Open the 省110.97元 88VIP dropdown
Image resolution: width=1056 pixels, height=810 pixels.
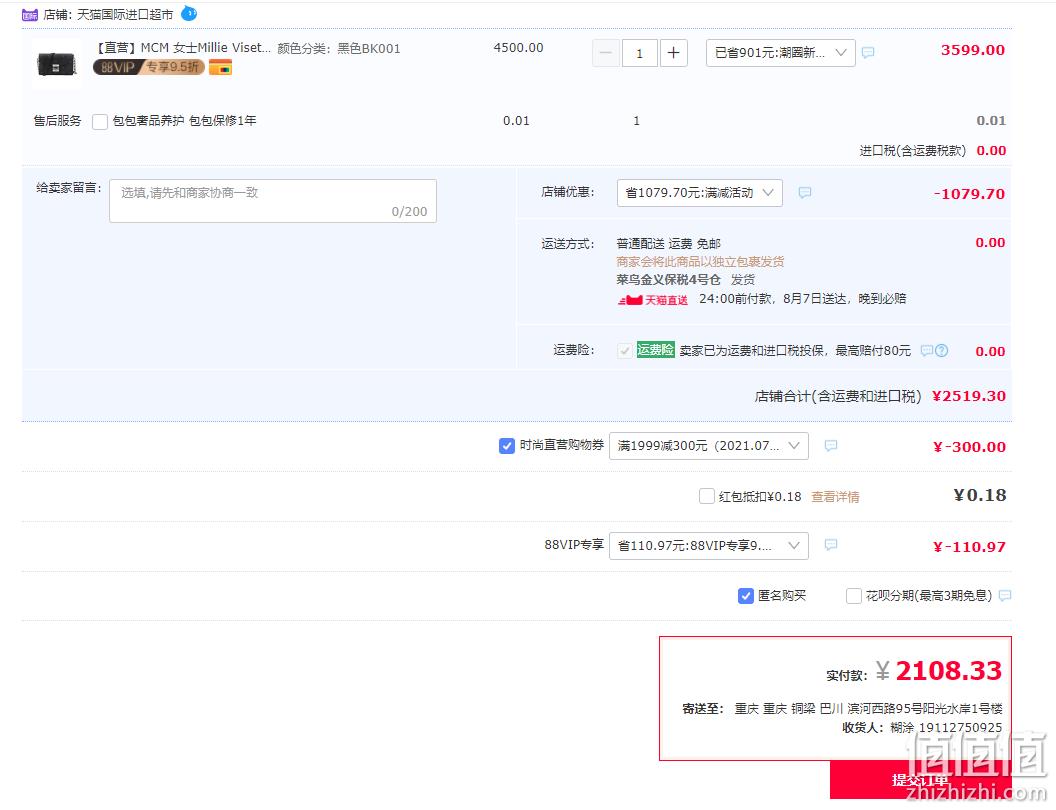[x=708, y=545]
